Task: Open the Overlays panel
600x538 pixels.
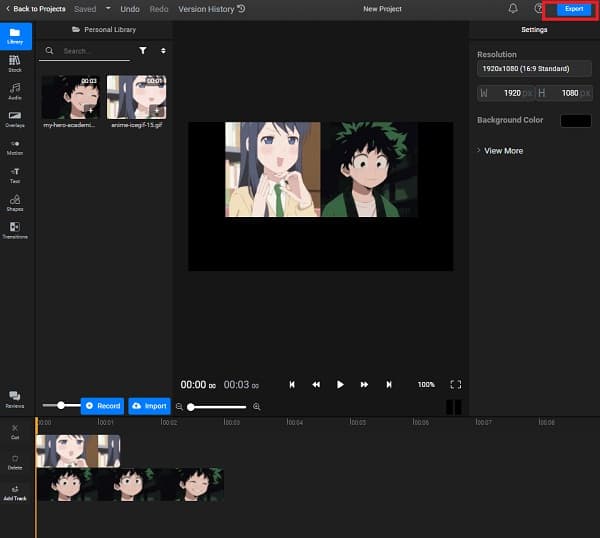Action: click(15, 119)
